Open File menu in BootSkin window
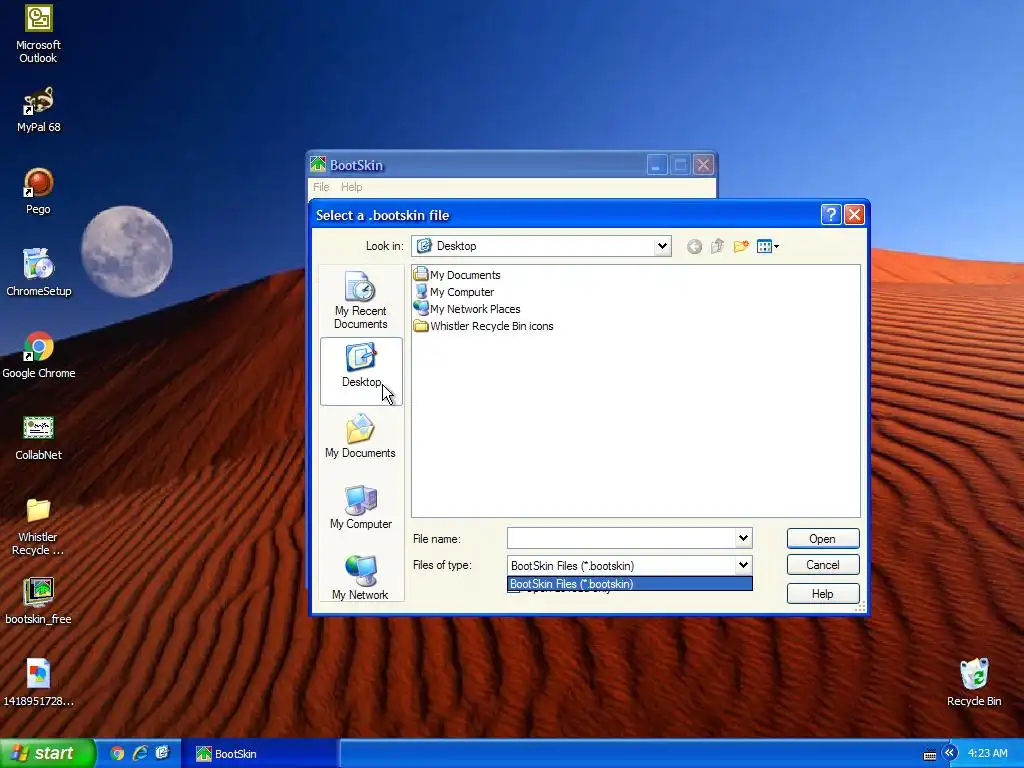The width and height of the screenshot is (1024, 768). pos(321,187)
